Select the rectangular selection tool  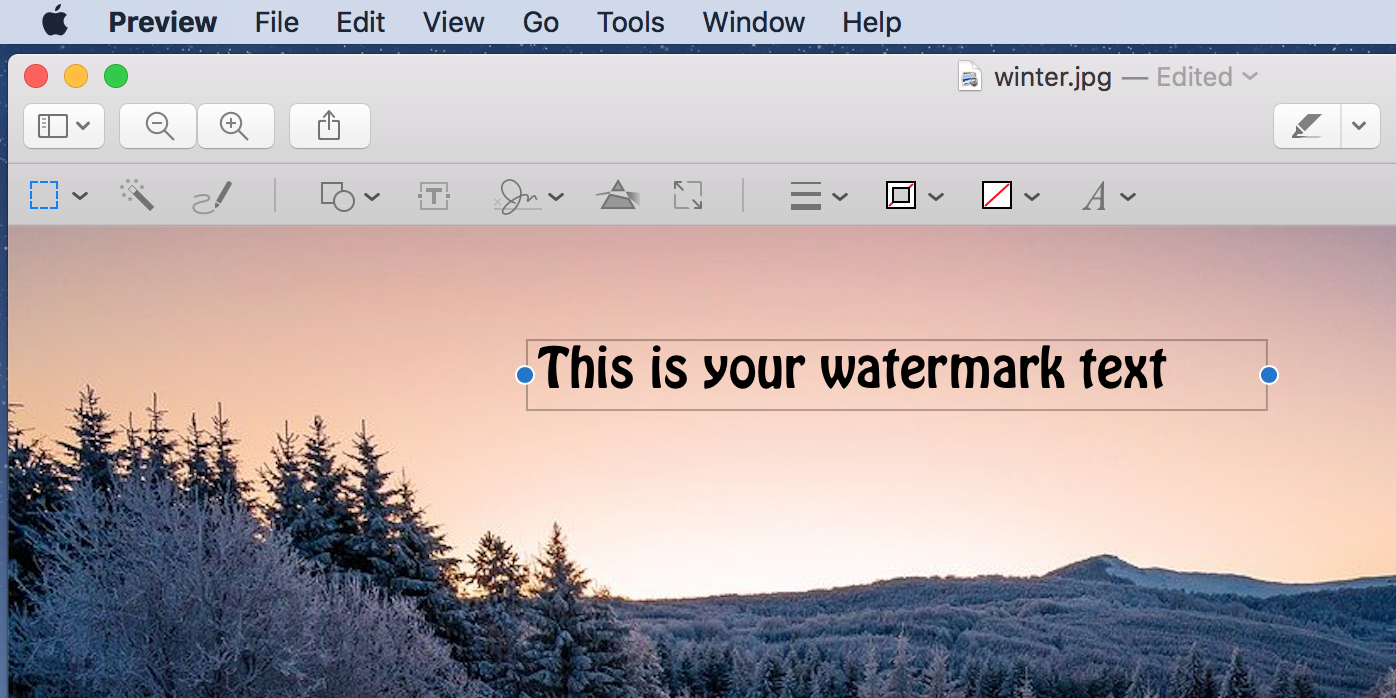coord(45,195)
